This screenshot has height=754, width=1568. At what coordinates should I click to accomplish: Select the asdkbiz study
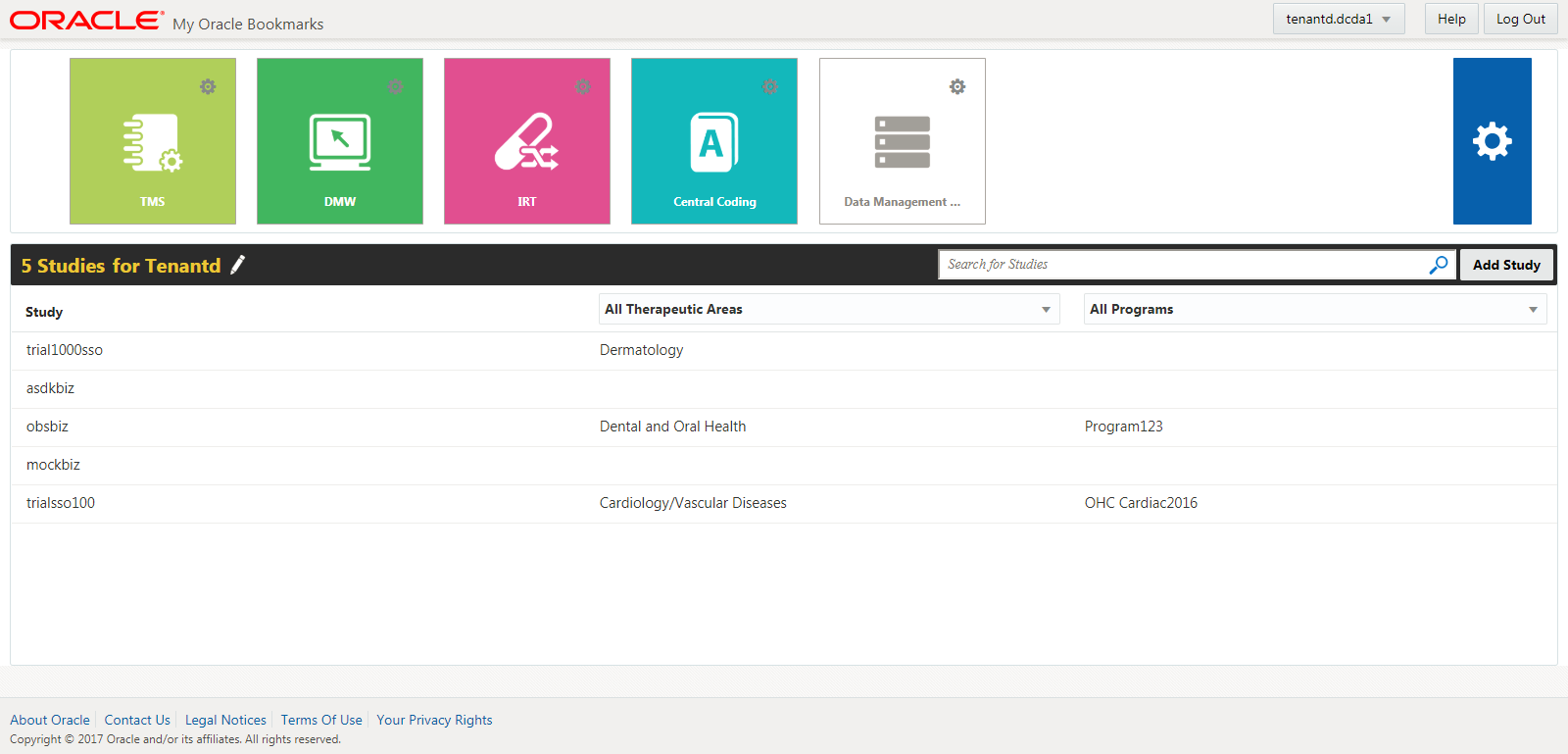click(x=50, y=388)
